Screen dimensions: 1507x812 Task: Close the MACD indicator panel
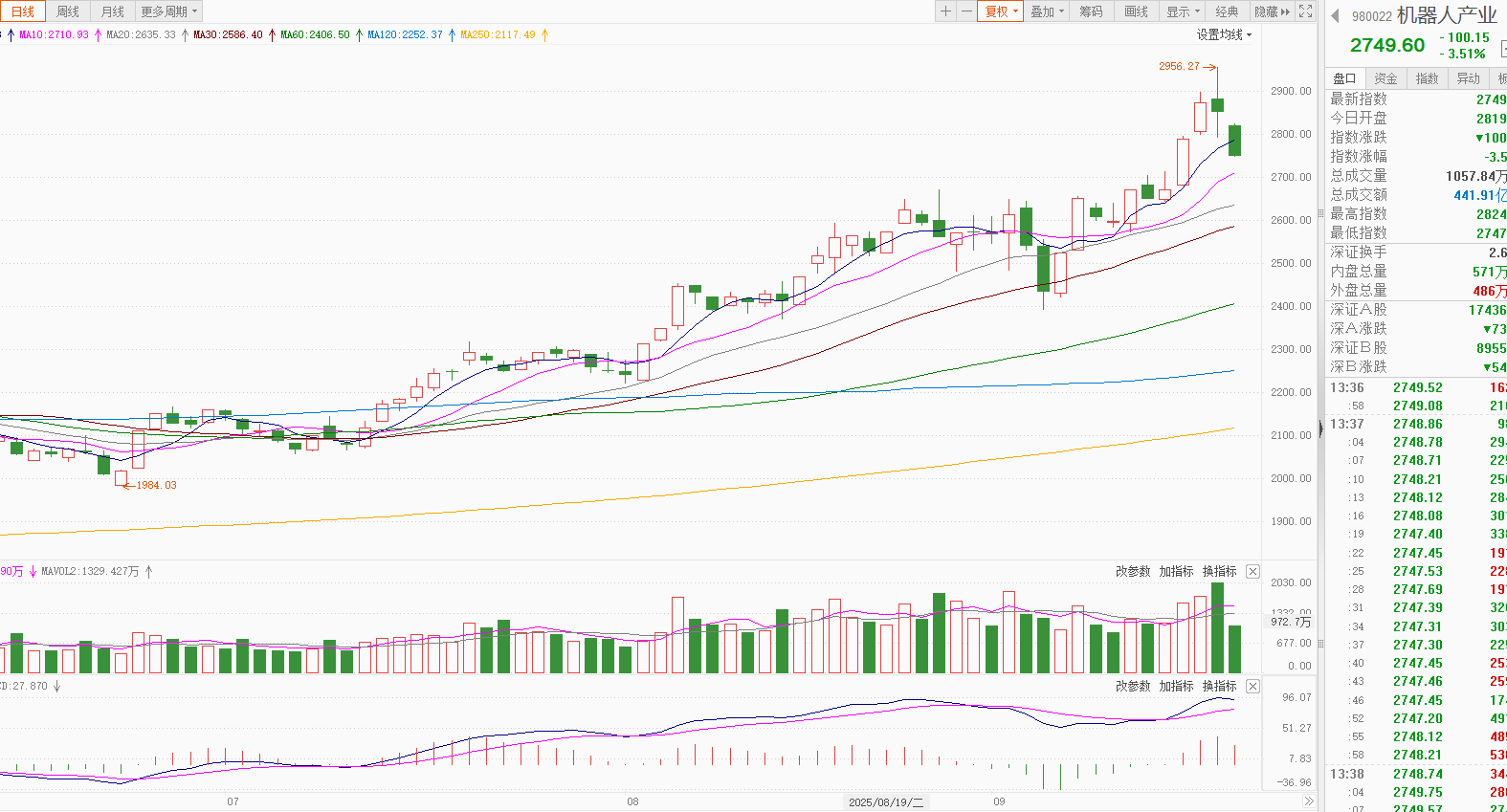tap(1252, 686)
